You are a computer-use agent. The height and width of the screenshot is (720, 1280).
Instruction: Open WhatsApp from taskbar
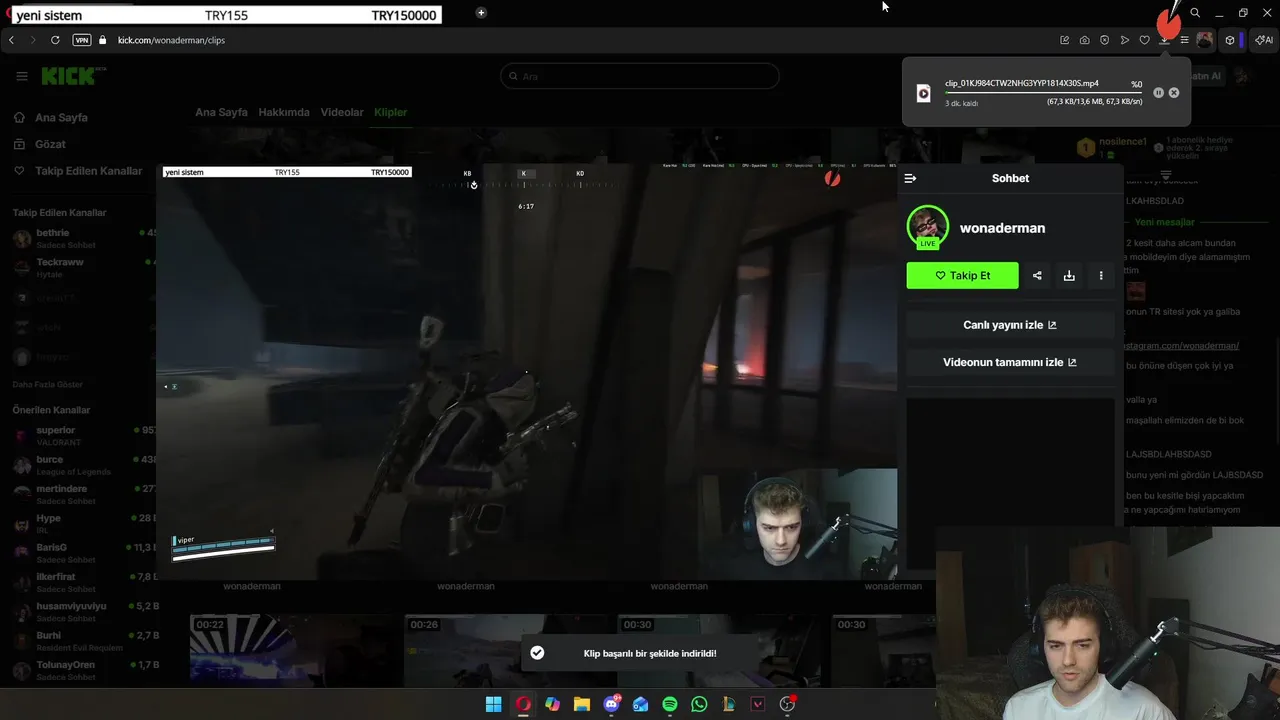(699, 704)
